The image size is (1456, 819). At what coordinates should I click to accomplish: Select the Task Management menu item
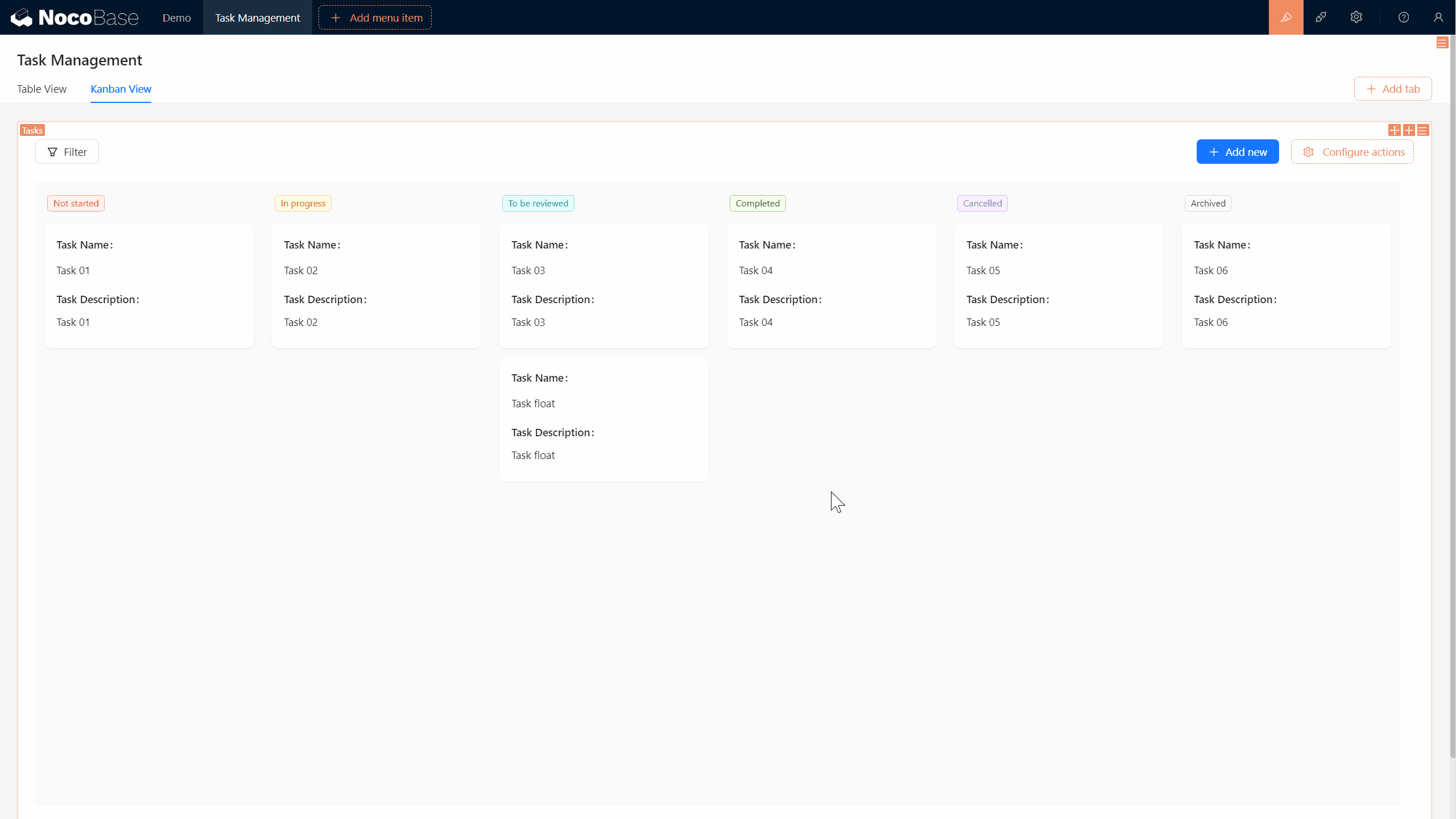coord(257,17)
